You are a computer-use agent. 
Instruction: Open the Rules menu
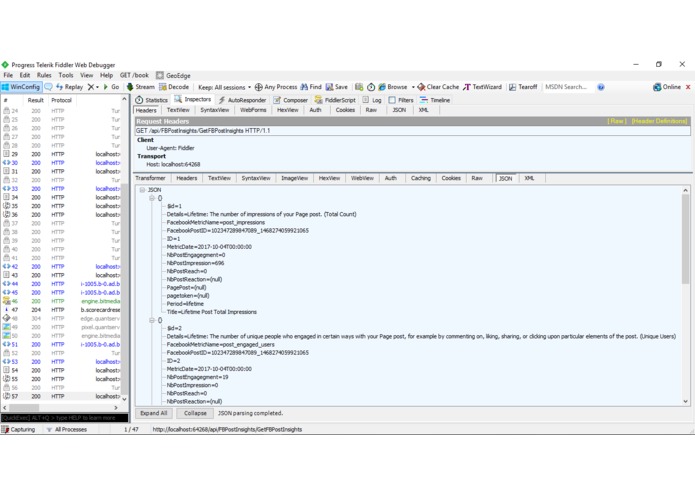[44, 75]
